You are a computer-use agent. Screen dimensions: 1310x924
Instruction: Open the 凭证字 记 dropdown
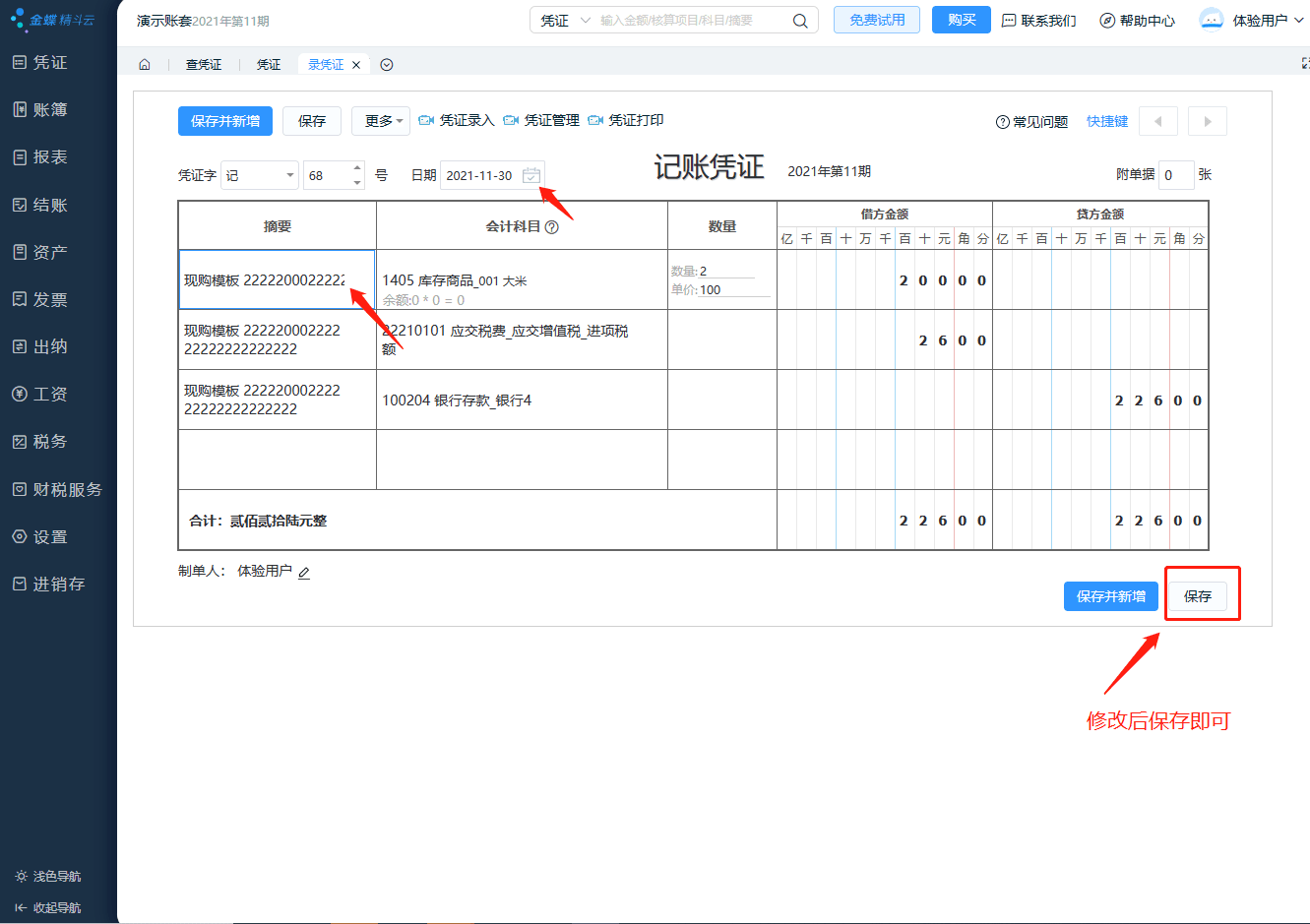tap(260, 175)
